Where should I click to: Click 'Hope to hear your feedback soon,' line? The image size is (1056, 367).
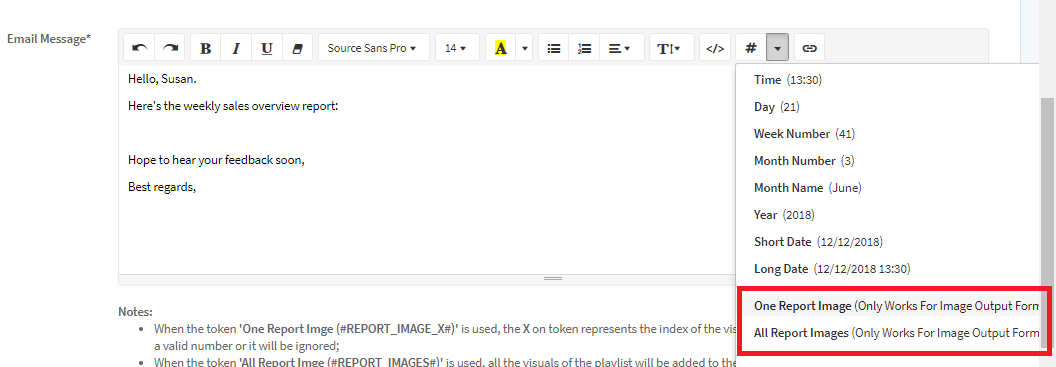216,161
